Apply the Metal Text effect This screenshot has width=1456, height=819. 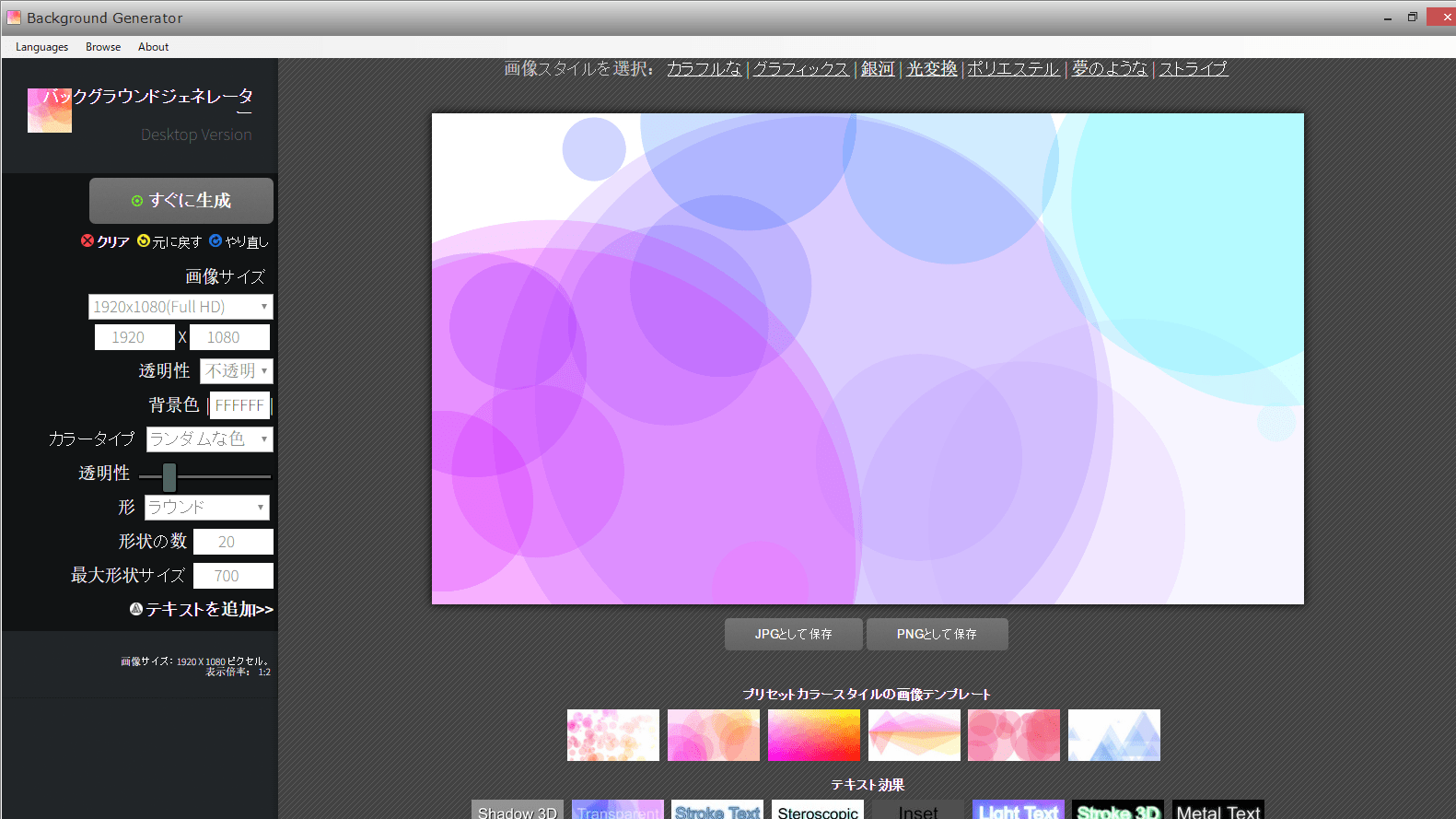click(x=1218, y=810)
